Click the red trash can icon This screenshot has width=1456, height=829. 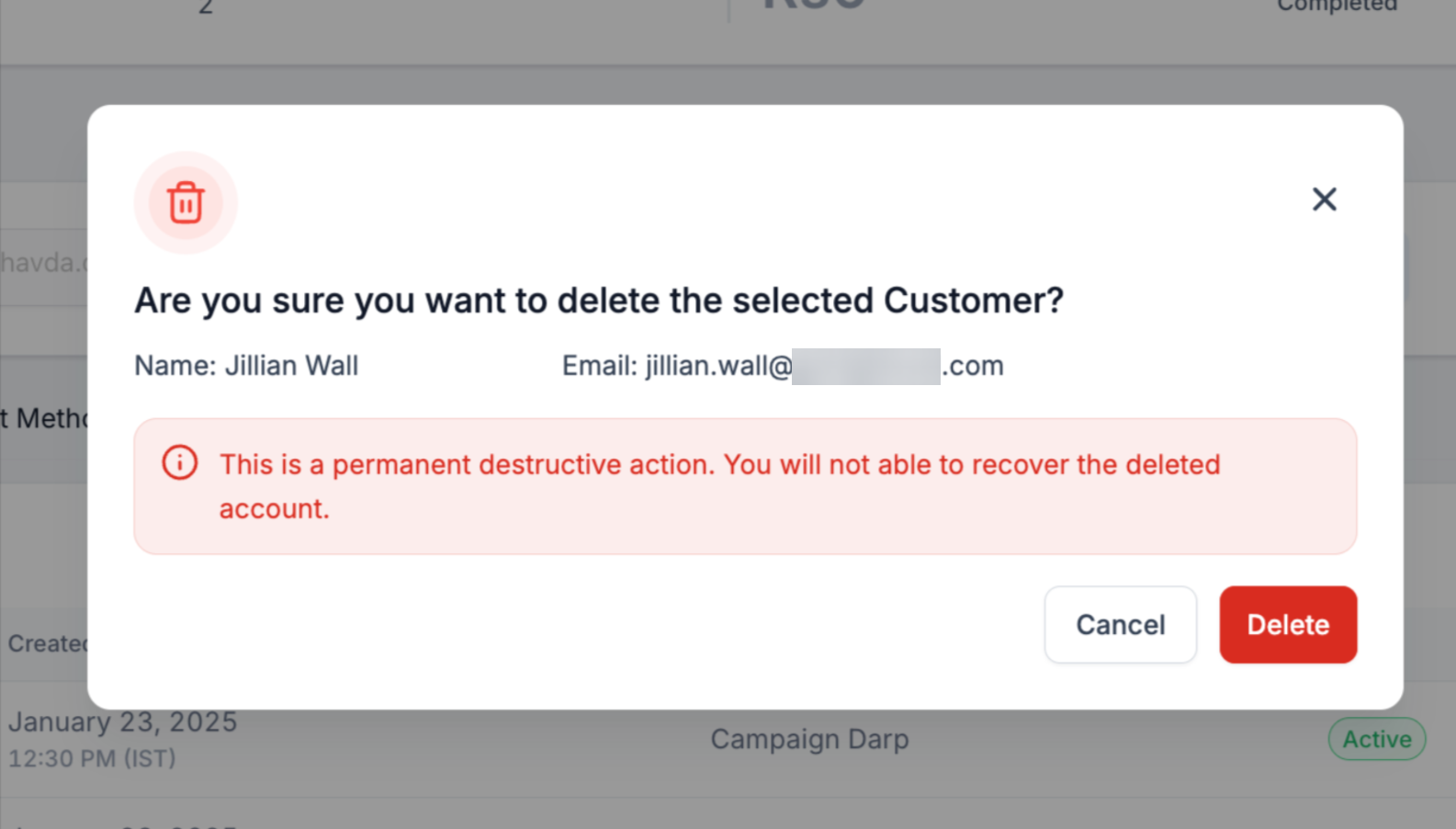(x=186, y=202)
